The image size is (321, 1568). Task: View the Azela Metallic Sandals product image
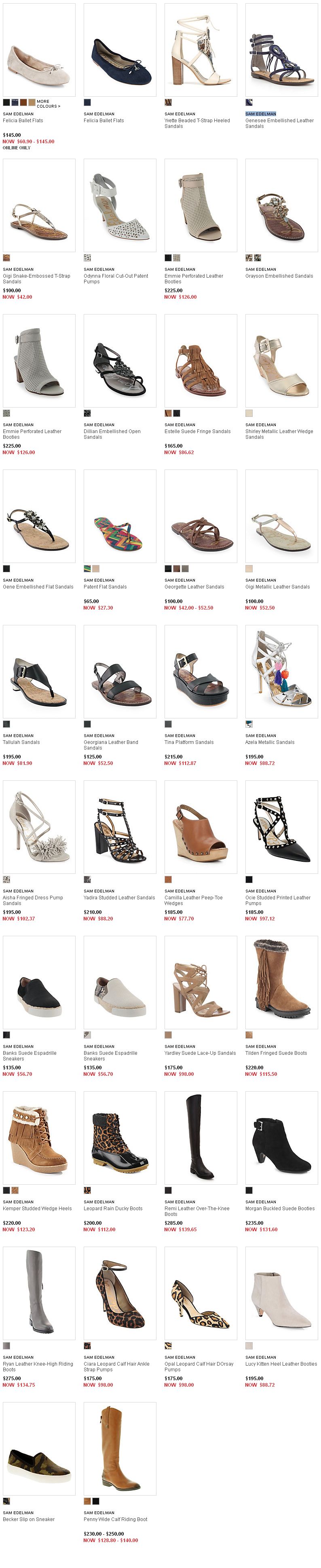tap(281, 671)
